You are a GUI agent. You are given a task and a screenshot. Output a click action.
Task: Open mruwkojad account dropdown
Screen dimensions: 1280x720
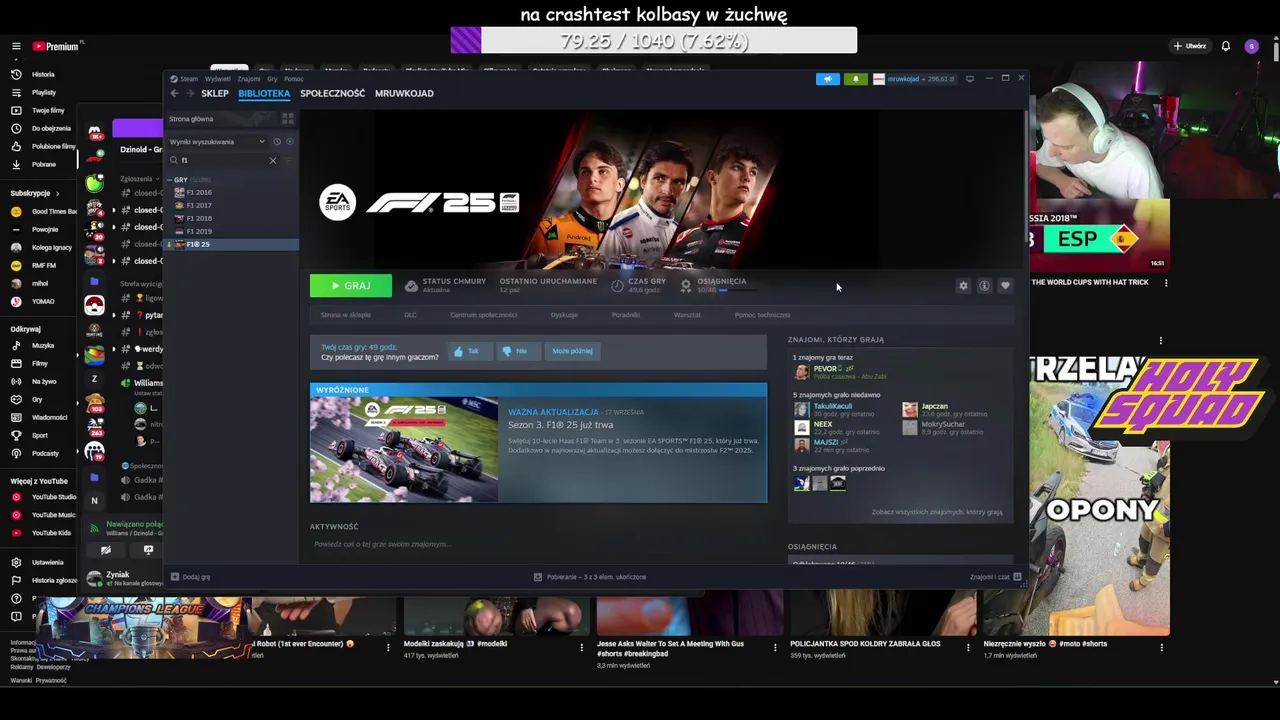click(x=914, y=79)
